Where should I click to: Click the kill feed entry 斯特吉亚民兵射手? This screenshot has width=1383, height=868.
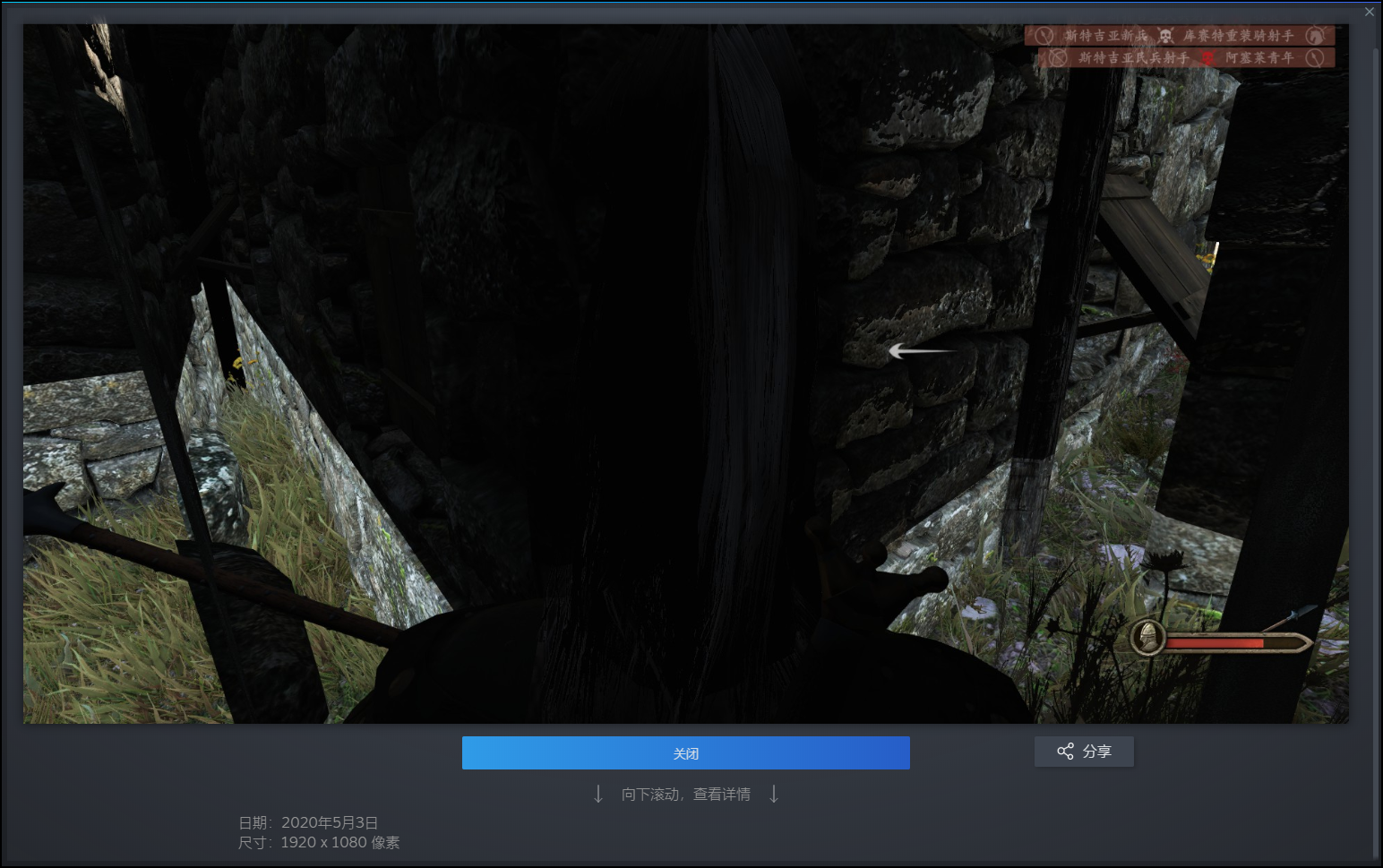pos(1133,57)
